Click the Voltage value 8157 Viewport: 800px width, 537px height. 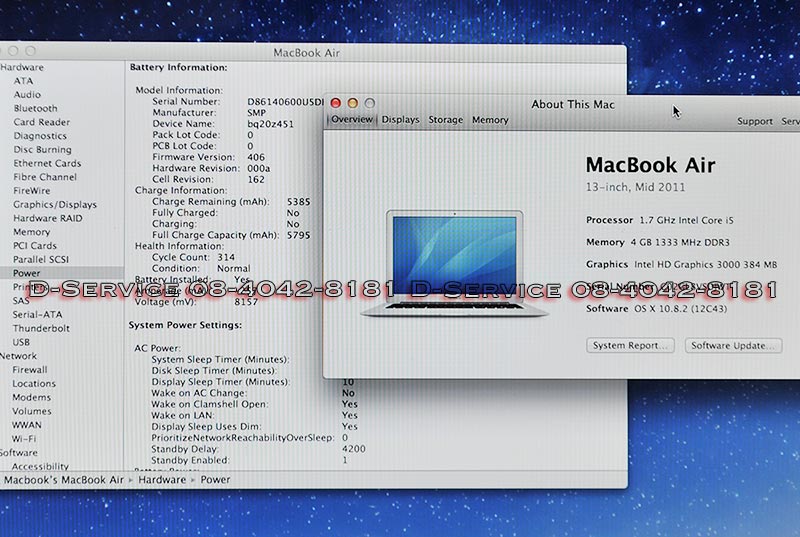[x=246, y=302]
